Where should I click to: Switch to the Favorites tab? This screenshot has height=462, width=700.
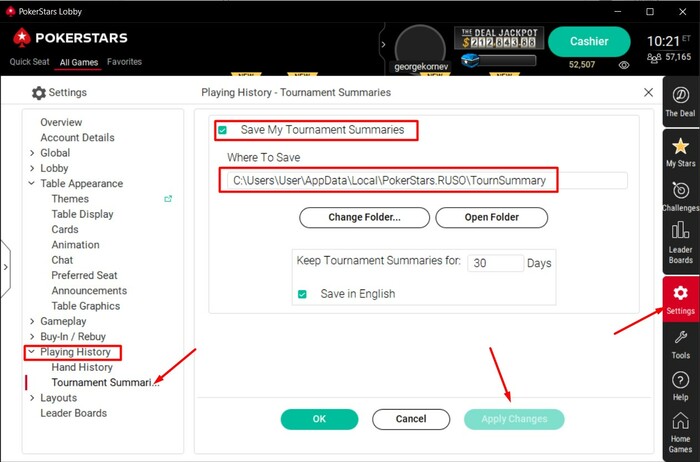(124, 62)
